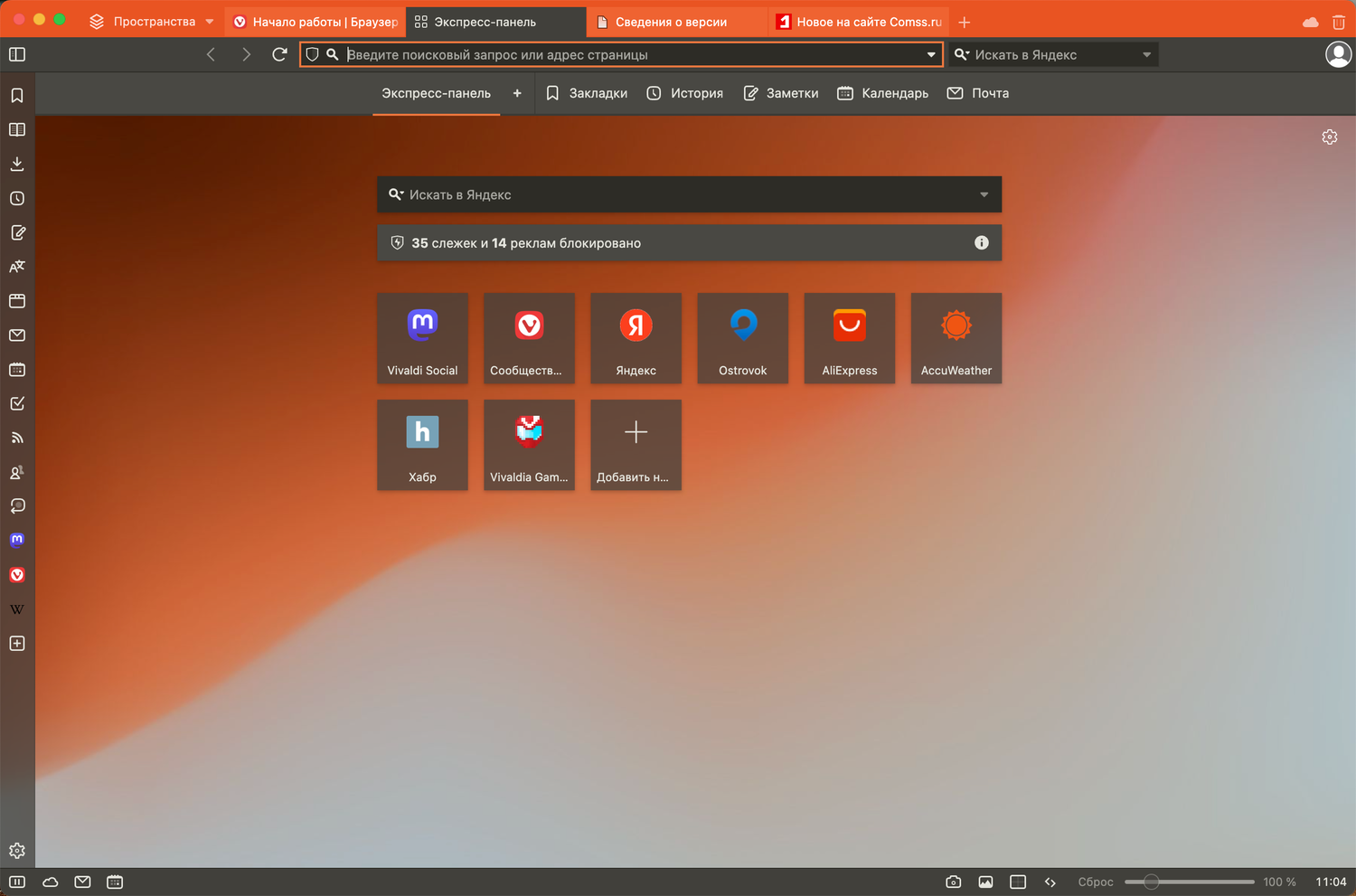The height and width of the screenshot is (896, 1356).
Task: Adjust the page zoom slider
Action: [x=1190, y=882]
